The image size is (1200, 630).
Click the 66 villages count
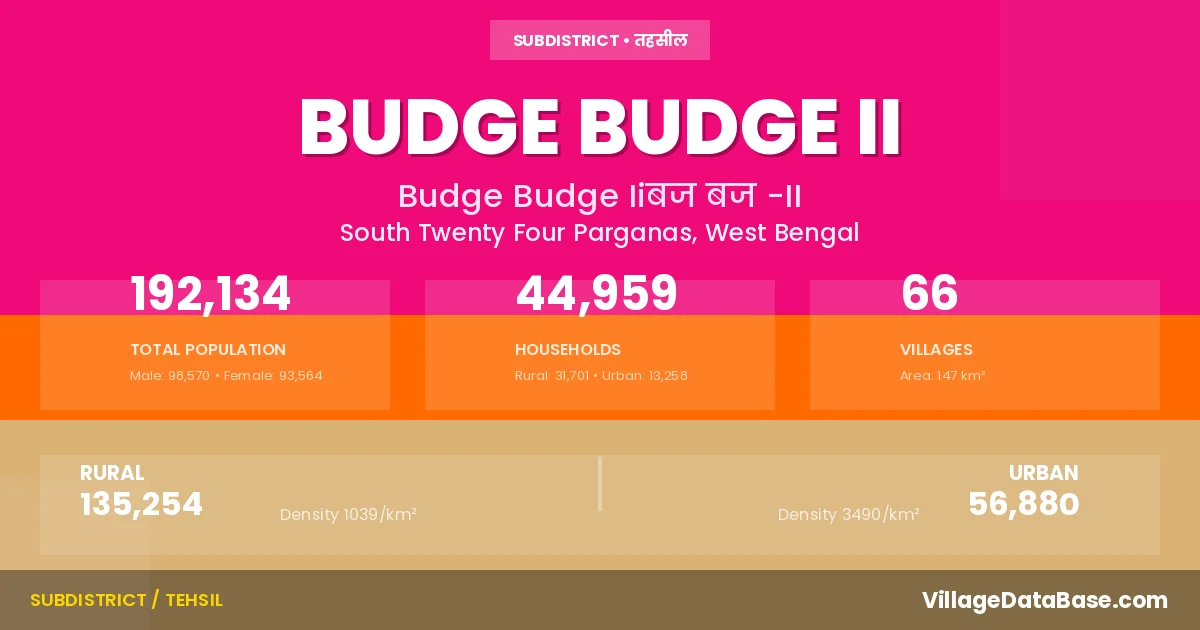click(929, 294)
